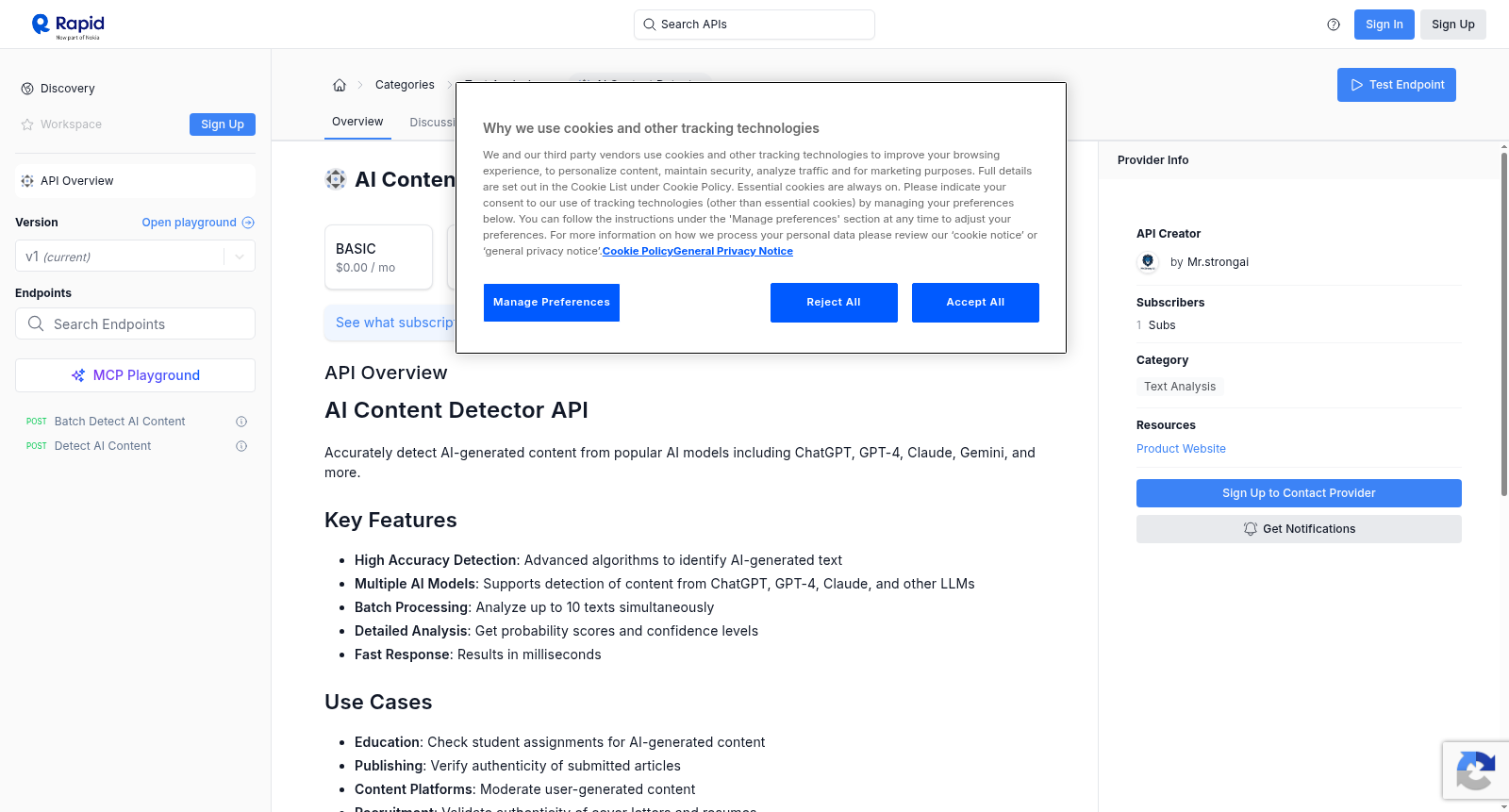Open the MCP Playground button
This screenshot has width=1509, height=812.
[135, 375]
